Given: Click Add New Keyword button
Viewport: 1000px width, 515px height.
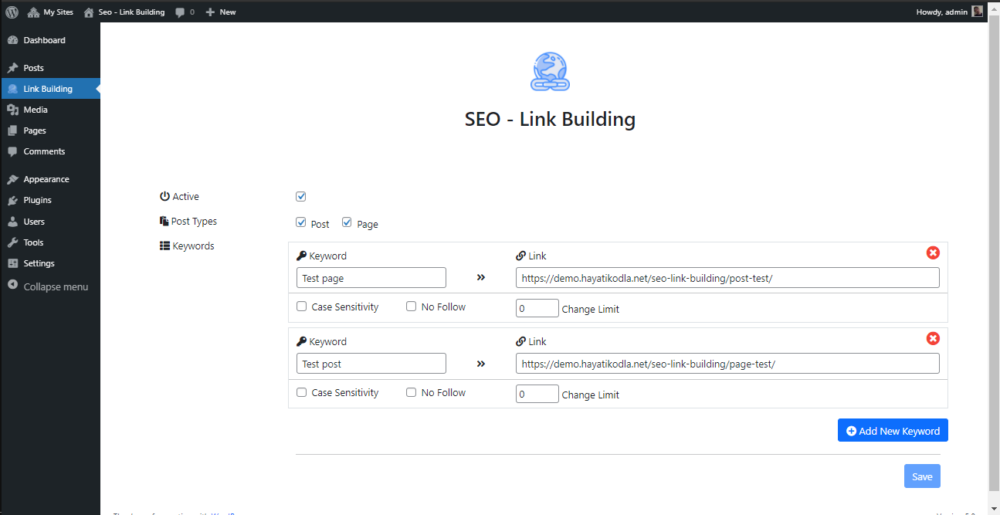Looking at the screenshot, I should [893, 430].
